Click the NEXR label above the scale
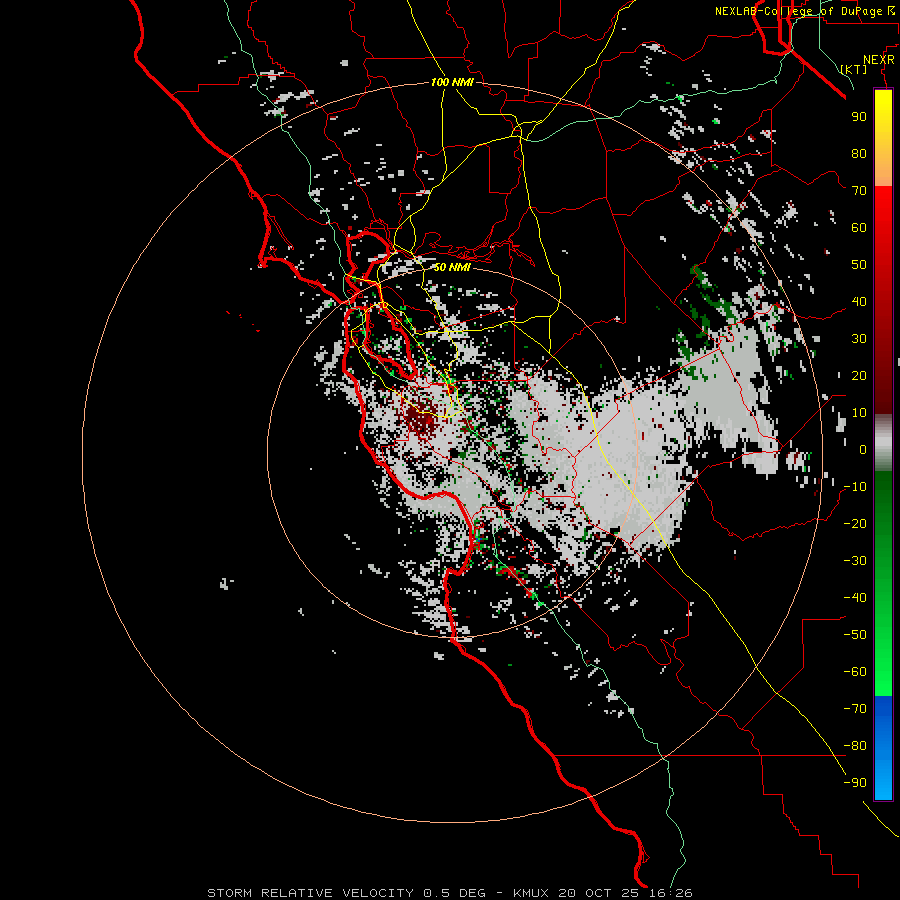The width and height of the screenshot is (900, 900). coord(879,60)
